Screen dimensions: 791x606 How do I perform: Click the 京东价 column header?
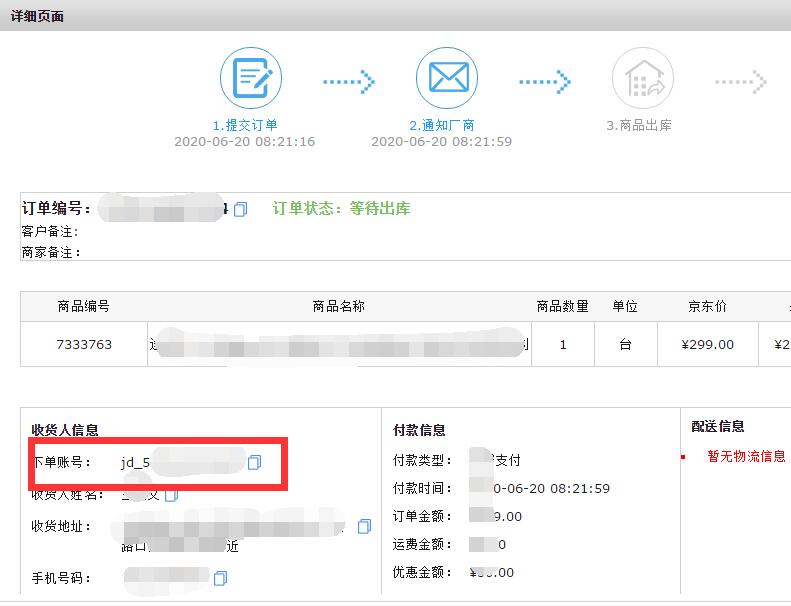tap(707, 306)
